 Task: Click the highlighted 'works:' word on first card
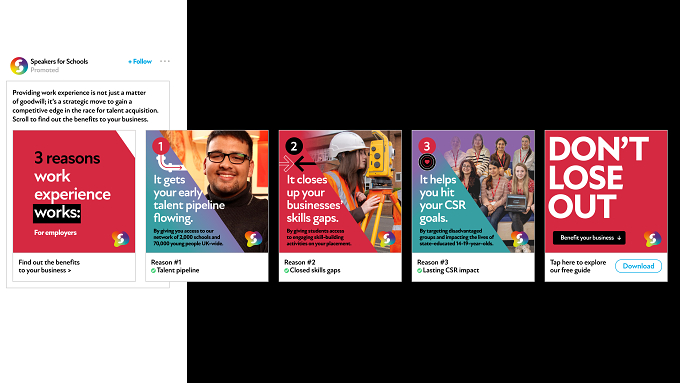(x=57, y=213)
